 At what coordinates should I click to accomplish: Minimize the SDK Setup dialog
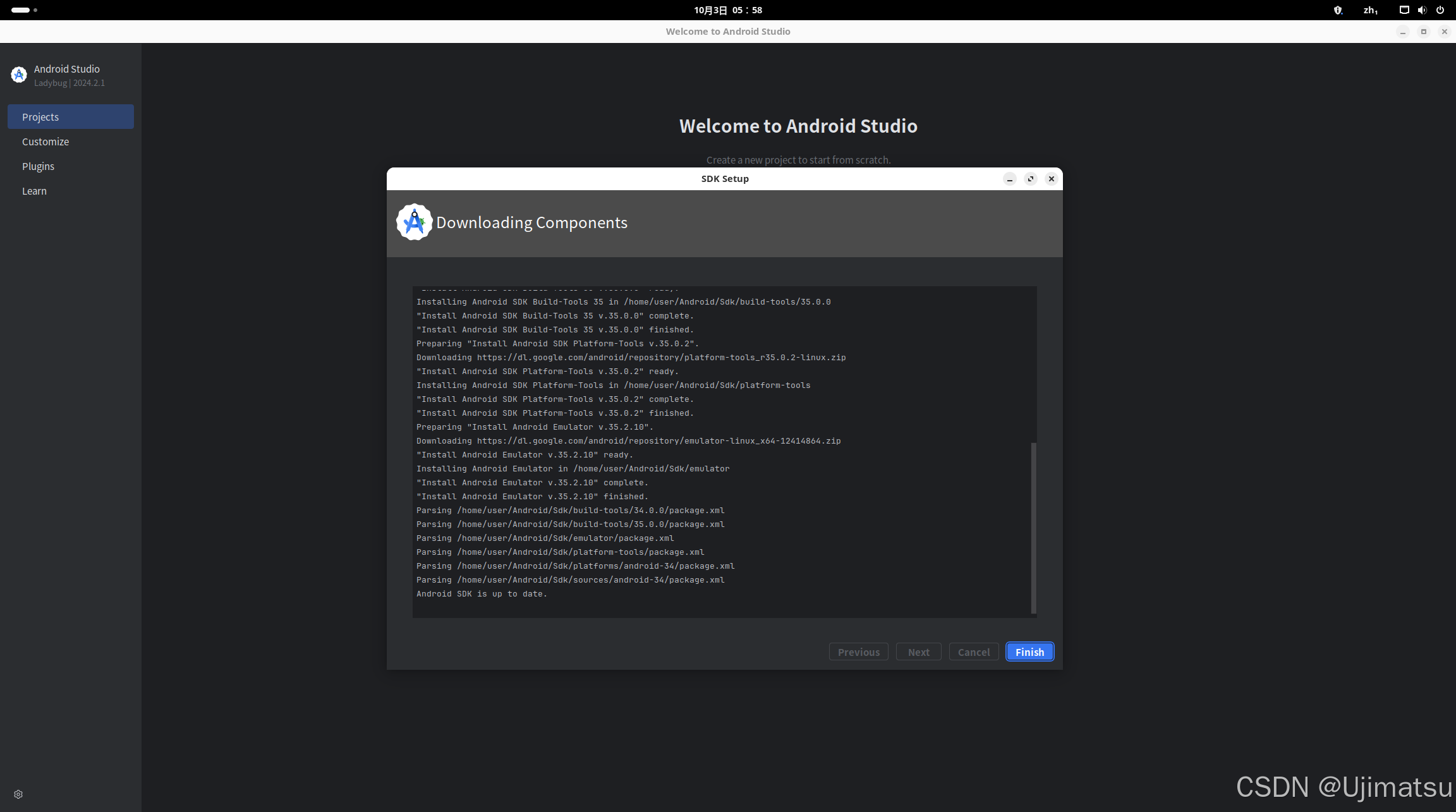1010,179
